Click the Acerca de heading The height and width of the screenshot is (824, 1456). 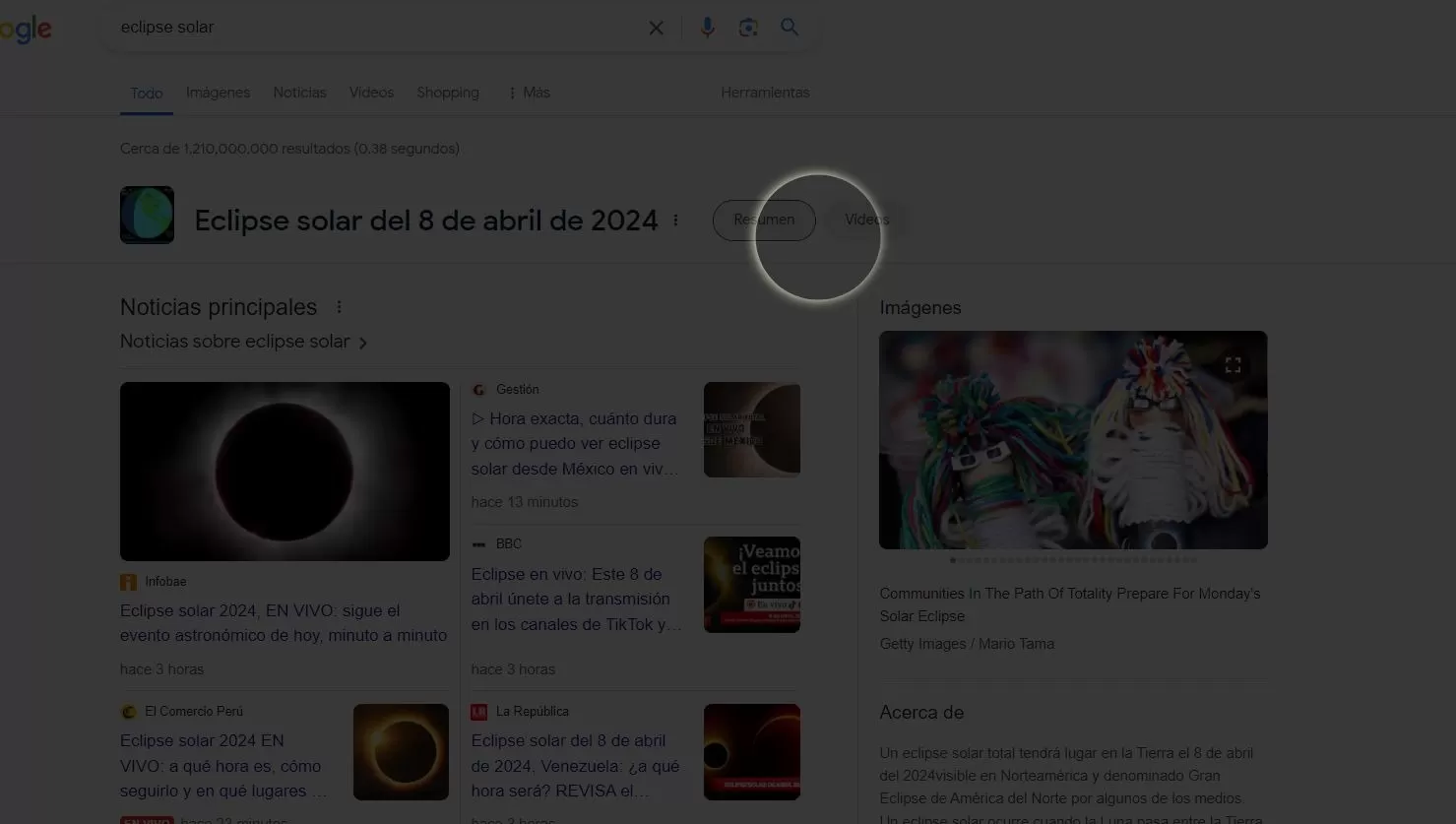(921, 713)
